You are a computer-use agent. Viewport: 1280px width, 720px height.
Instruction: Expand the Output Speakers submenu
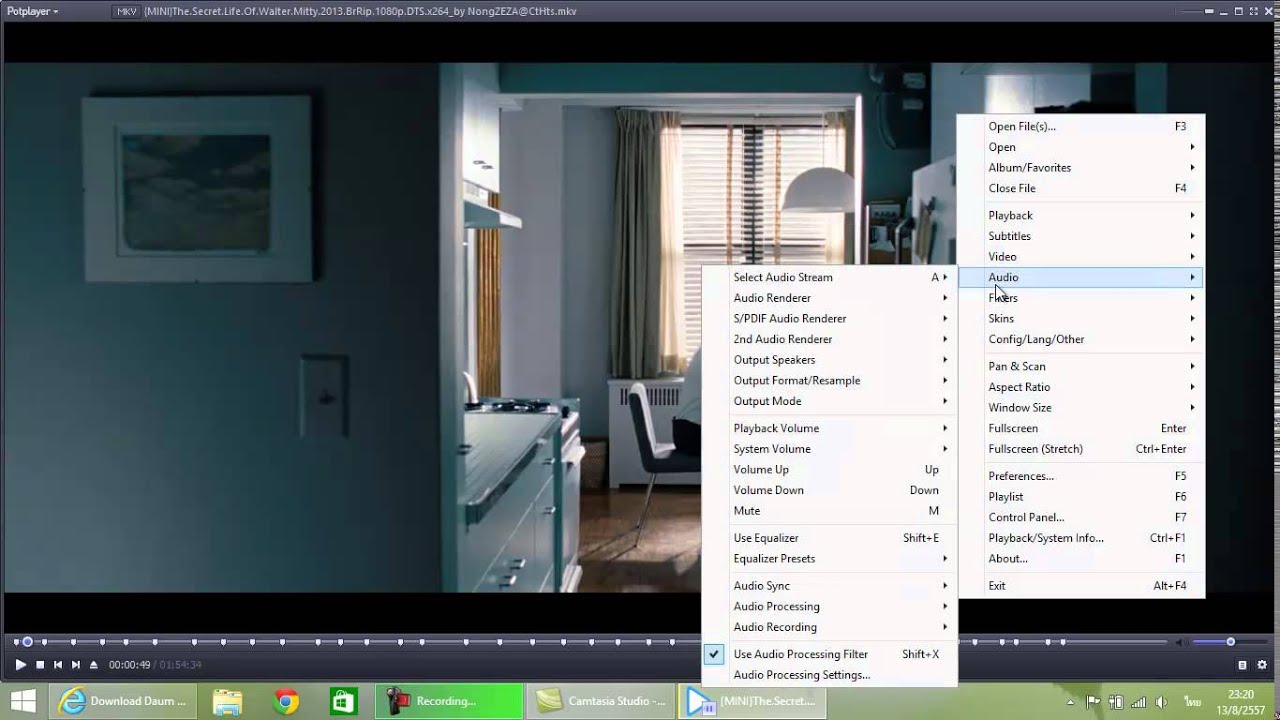click(x=829, y=360)
